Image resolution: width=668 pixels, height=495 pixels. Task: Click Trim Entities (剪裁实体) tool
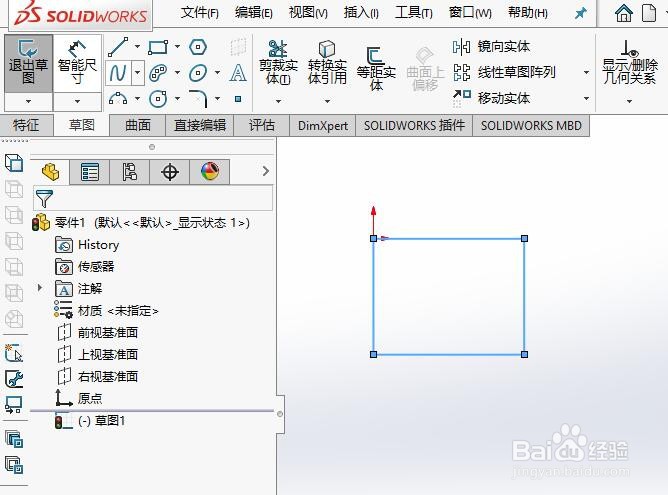pyautogui.click(x=278, y=63)
